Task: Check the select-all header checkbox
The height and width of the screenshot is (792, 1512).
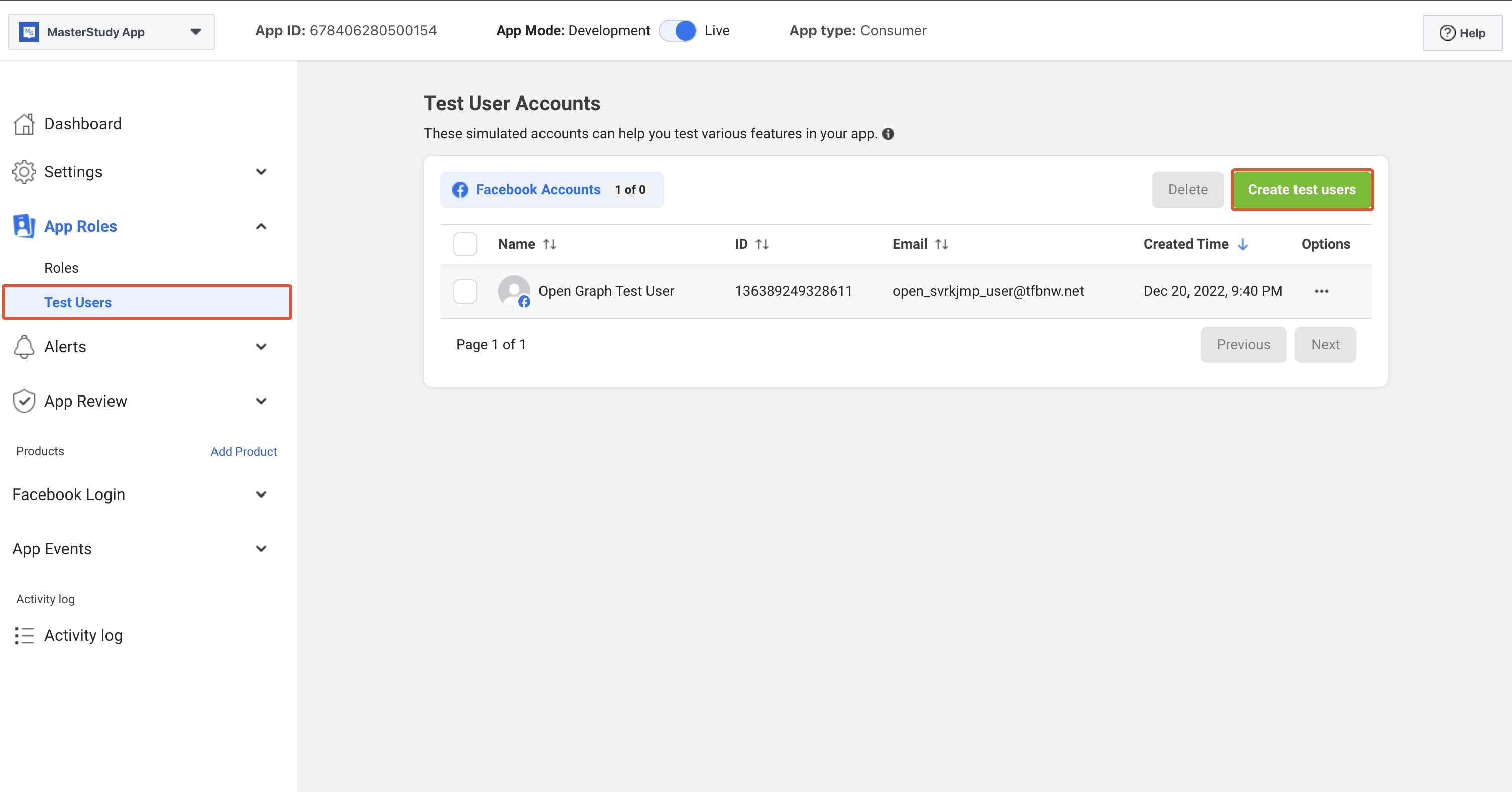Action: 465,244
